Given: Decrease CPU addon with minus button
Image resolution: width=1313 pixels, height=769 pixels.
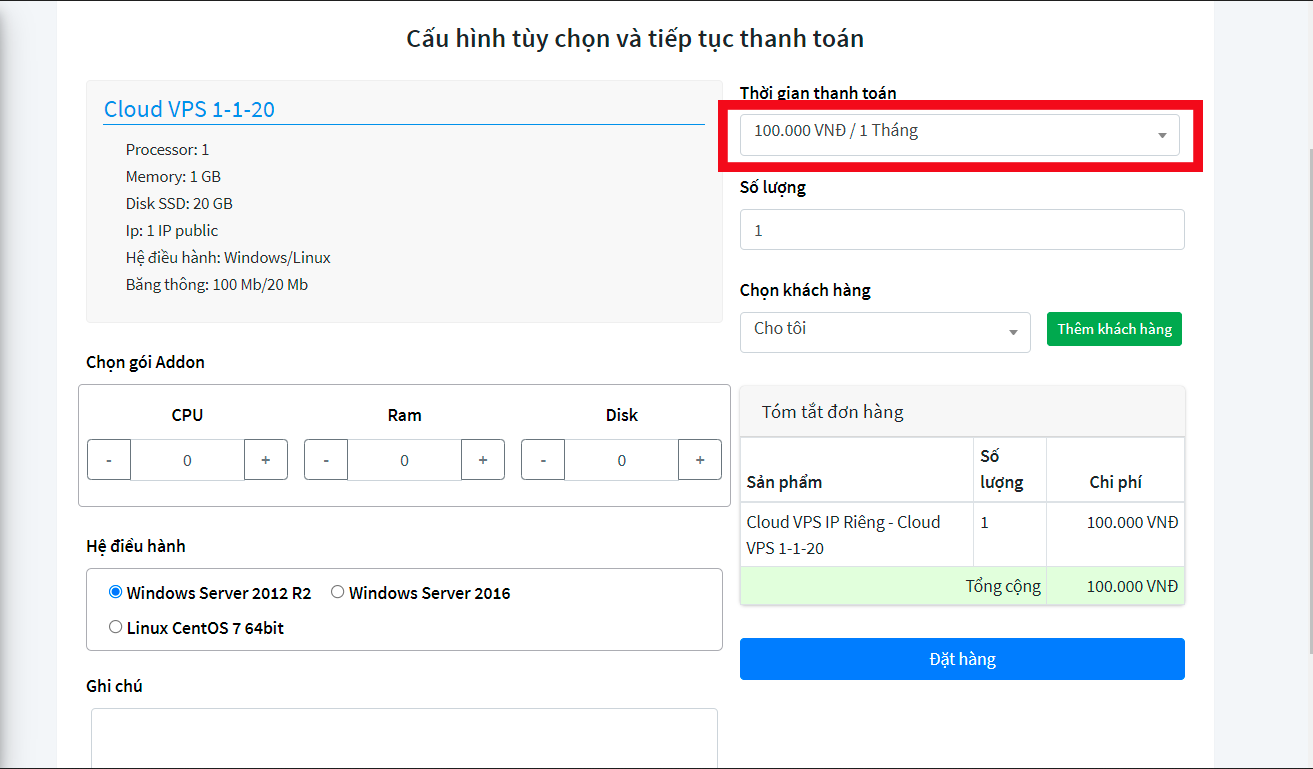Looking at the screenshot, I should pos(109,460).
